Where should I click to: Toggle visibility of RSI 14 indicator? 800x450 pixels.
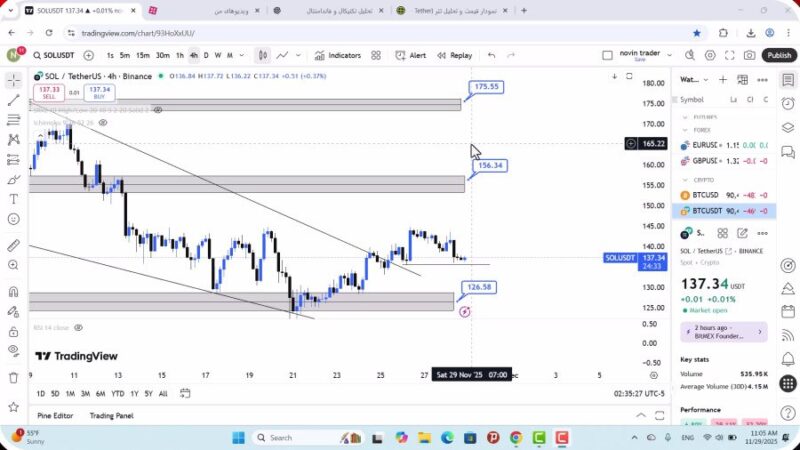point(78,327)
